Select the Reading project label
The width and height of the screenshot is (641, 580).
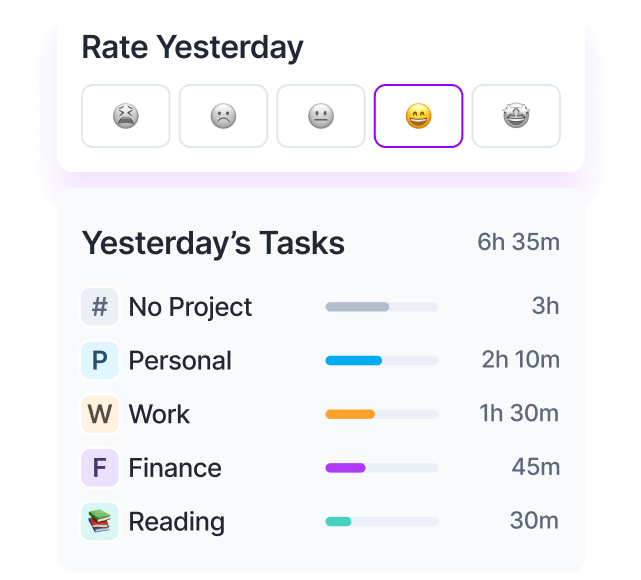click(177, 522)
